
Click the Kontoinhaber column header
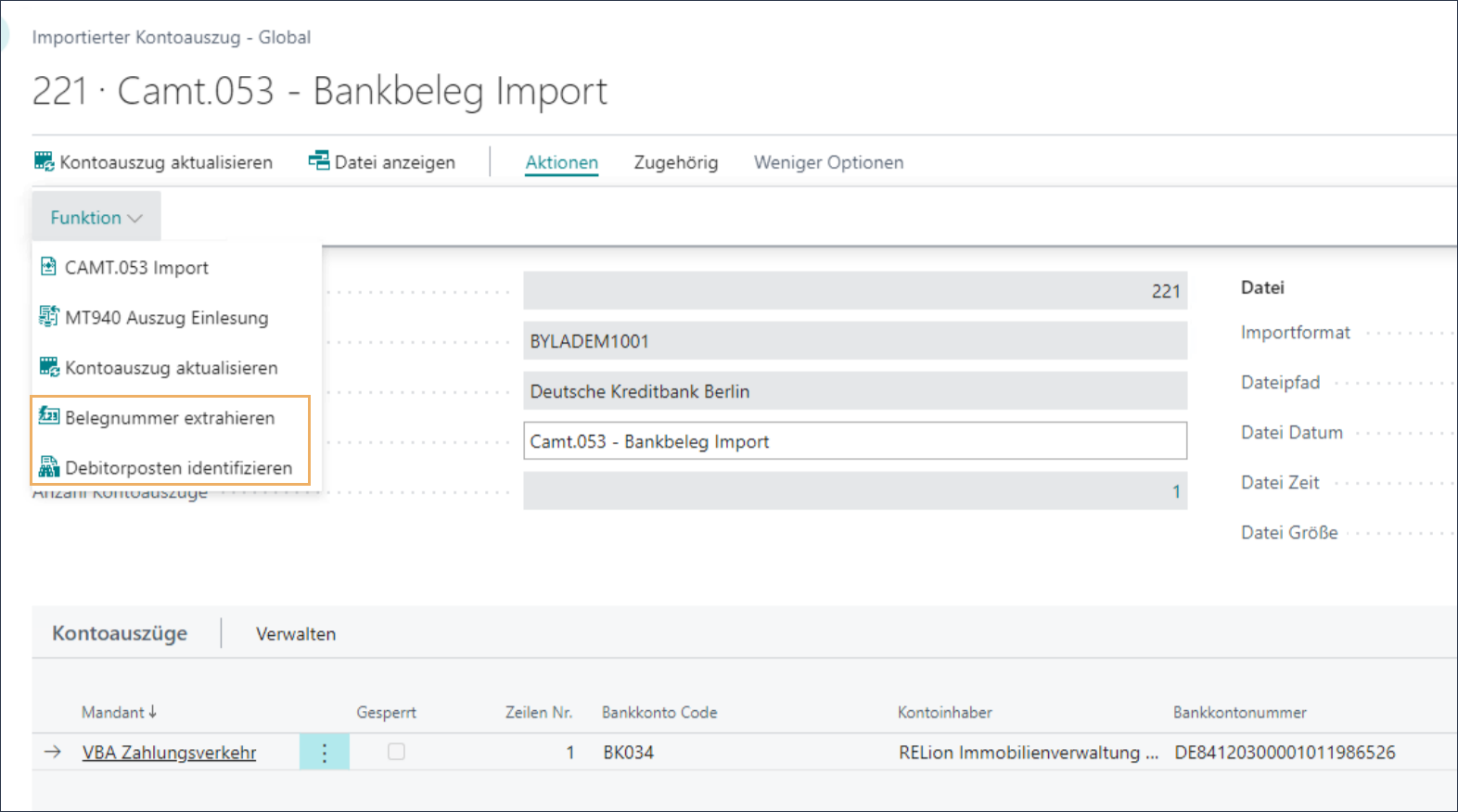point(945,712)
